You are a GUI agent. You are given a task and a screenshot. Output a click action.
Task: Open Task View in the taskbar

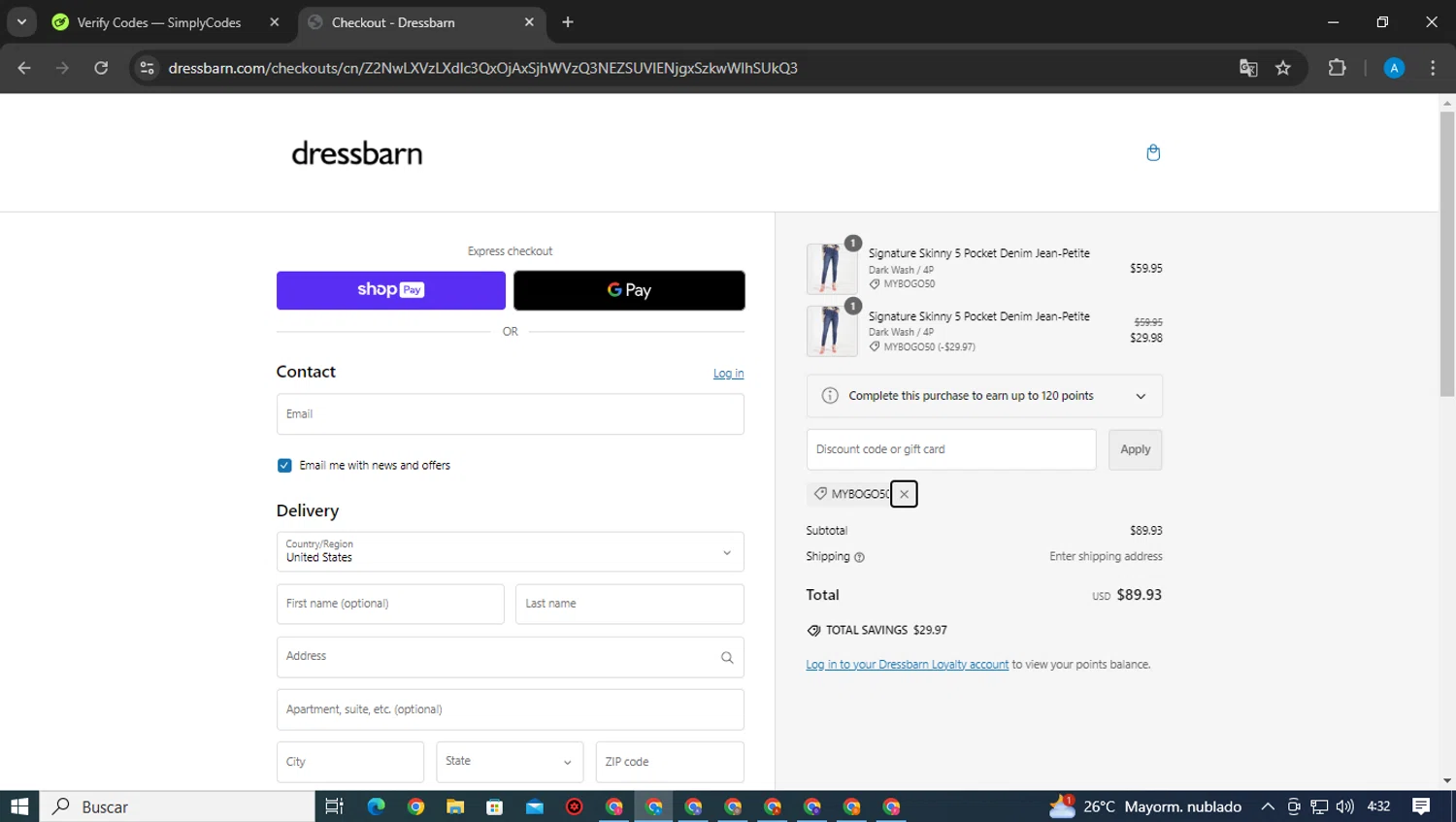pos(334,806)
